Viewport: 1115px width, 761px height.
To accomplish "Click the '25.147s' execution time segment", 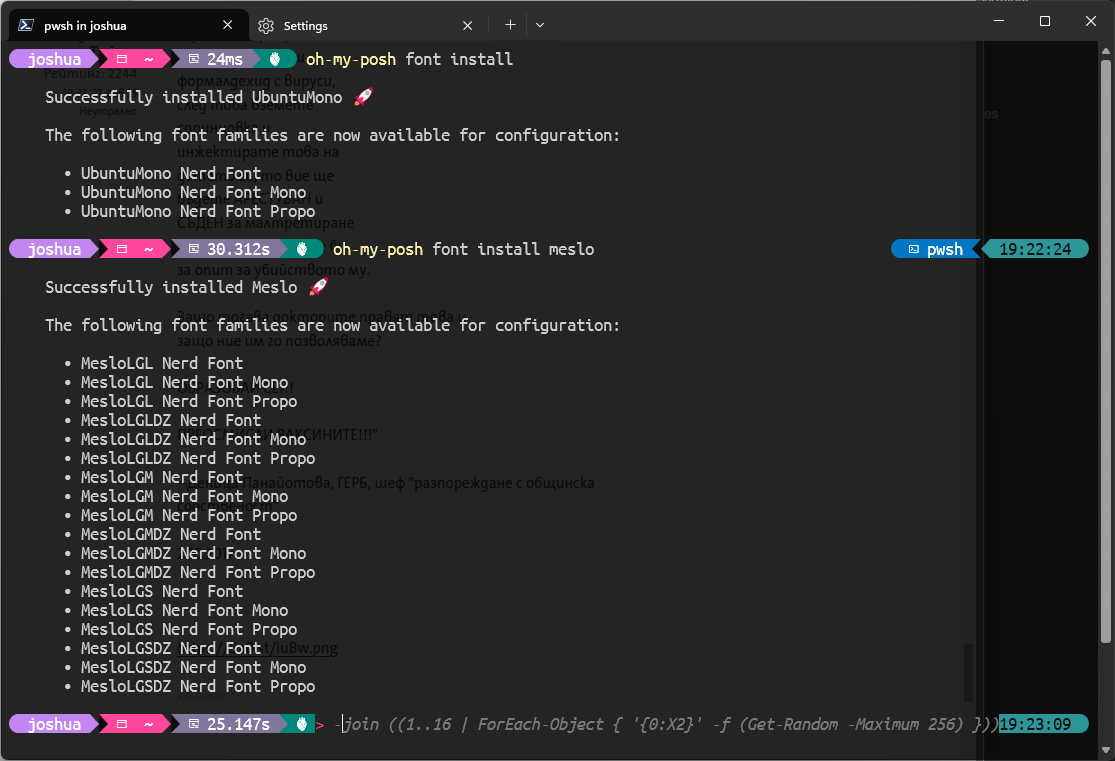I will [229, 724].
